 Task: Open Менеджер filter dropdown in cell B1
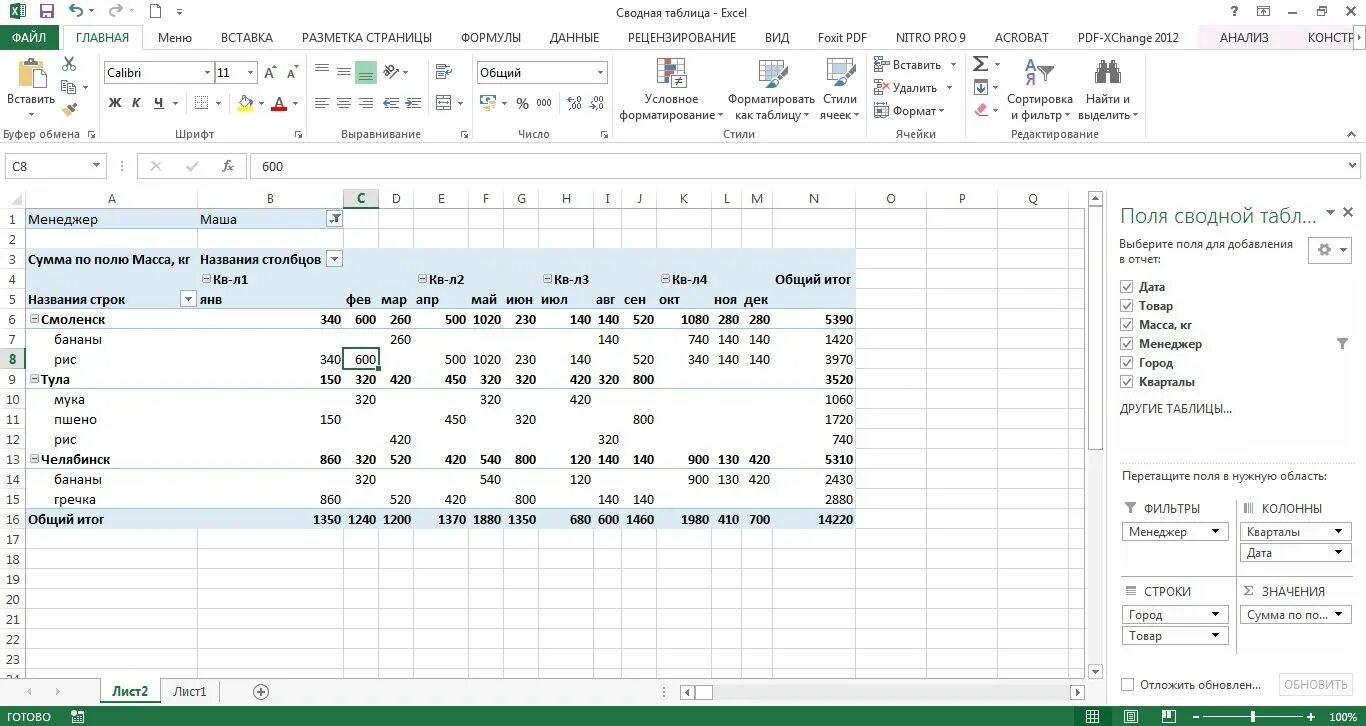tap(334, 219)
